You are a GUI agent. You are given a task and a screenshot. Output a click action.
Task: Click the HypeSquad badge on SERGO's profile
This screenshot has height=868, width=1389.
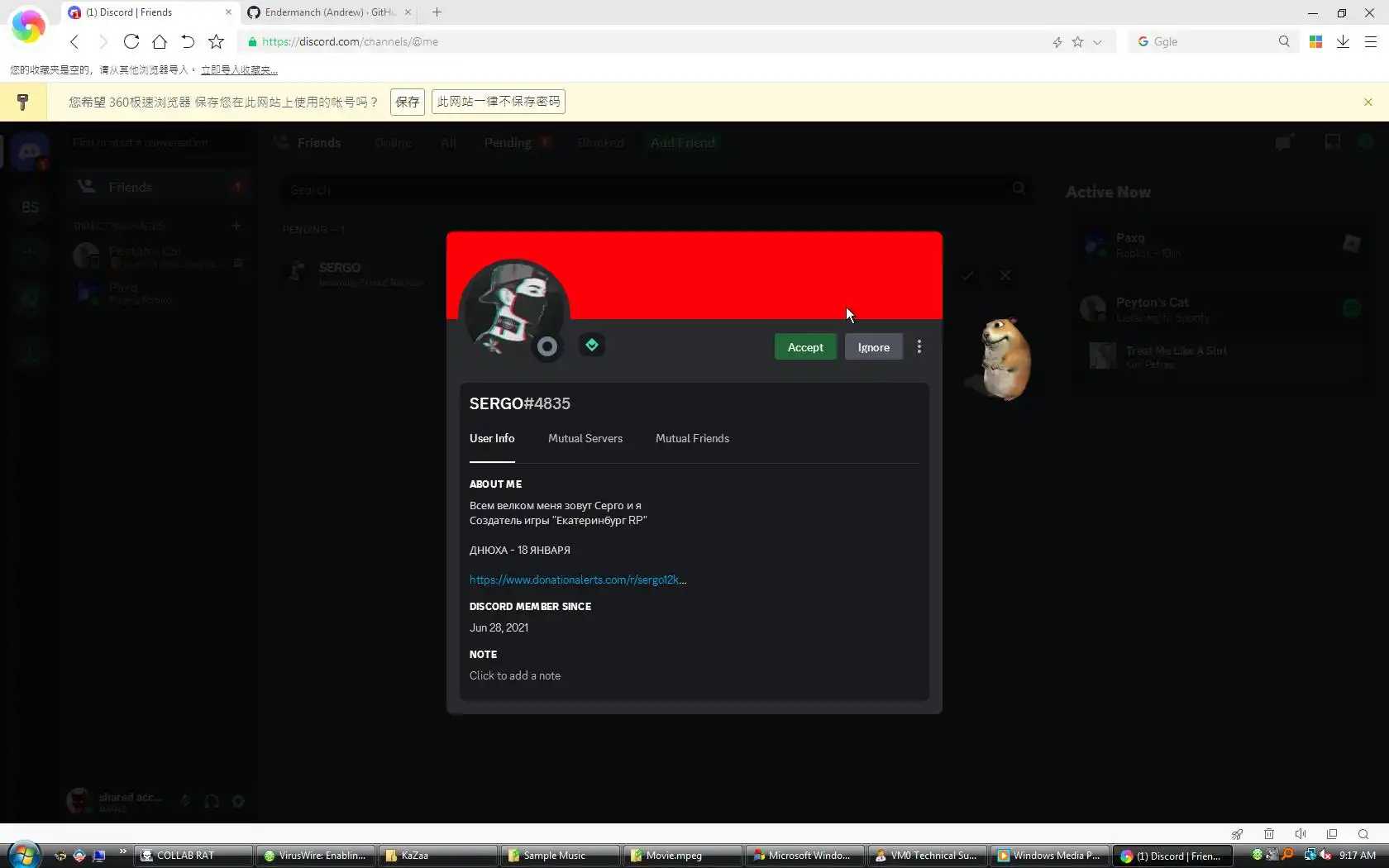pyautogui.click(x=592, y=345)
